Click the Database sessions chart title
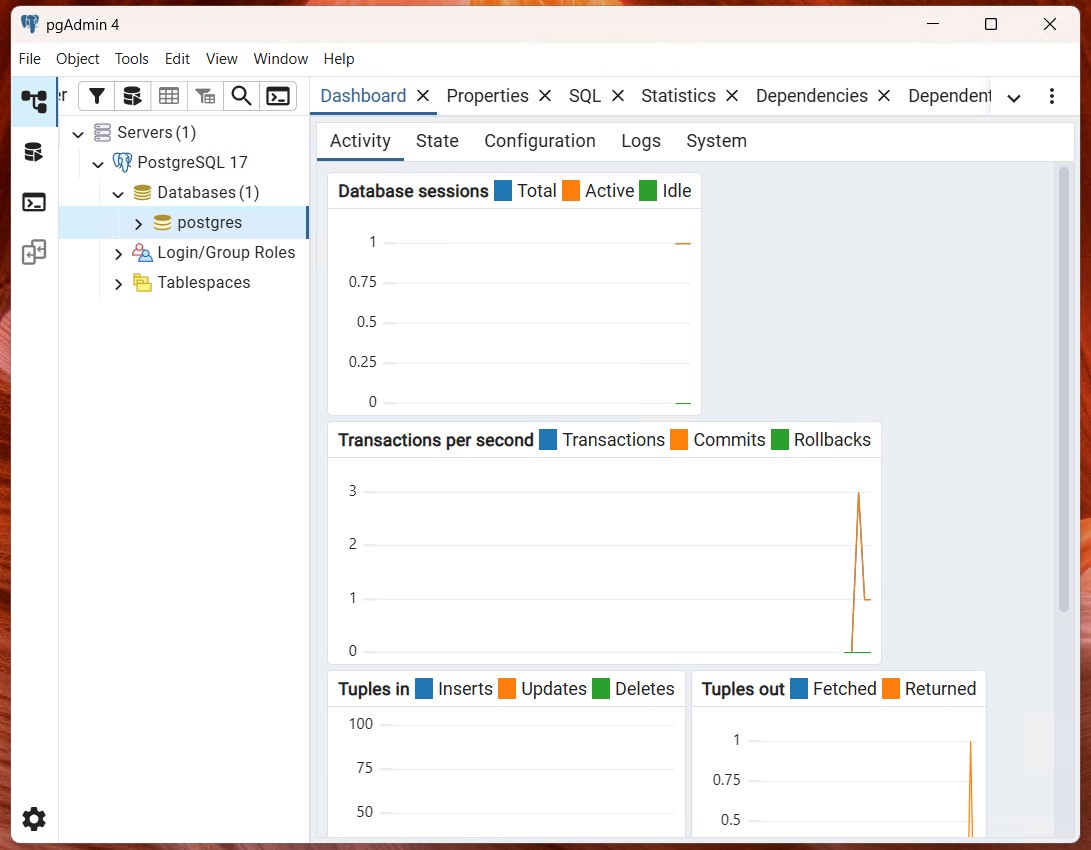 (x=413, y=191)
